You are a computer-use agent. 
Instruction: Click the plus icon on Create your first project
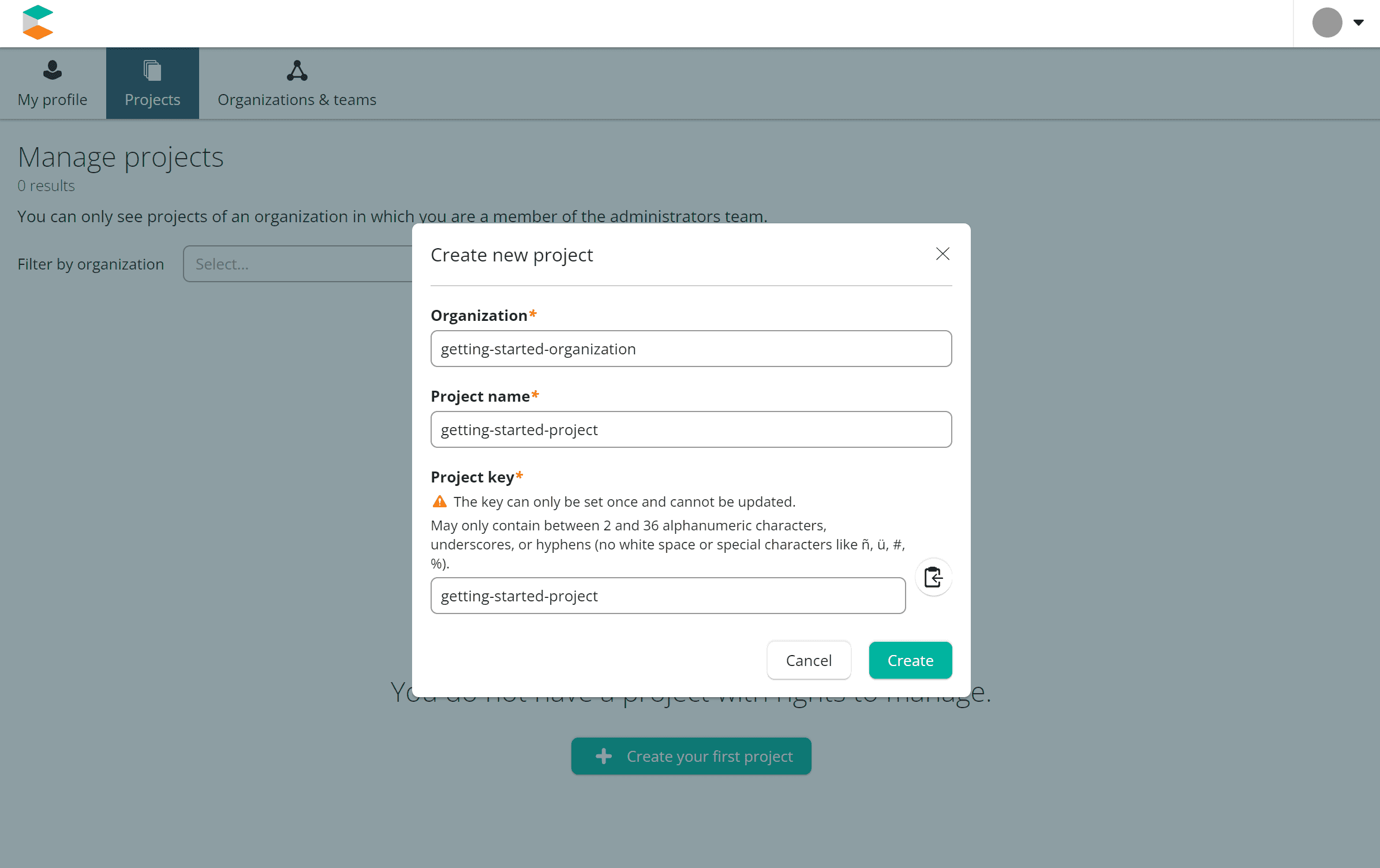coord(604,756)
